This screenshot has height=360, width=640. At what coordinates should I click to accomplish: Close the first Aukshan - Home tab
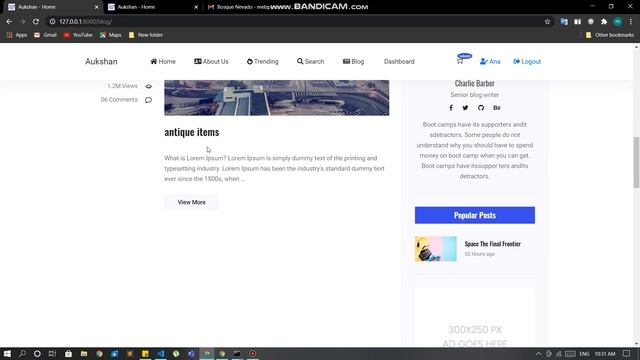pos(96,7)
